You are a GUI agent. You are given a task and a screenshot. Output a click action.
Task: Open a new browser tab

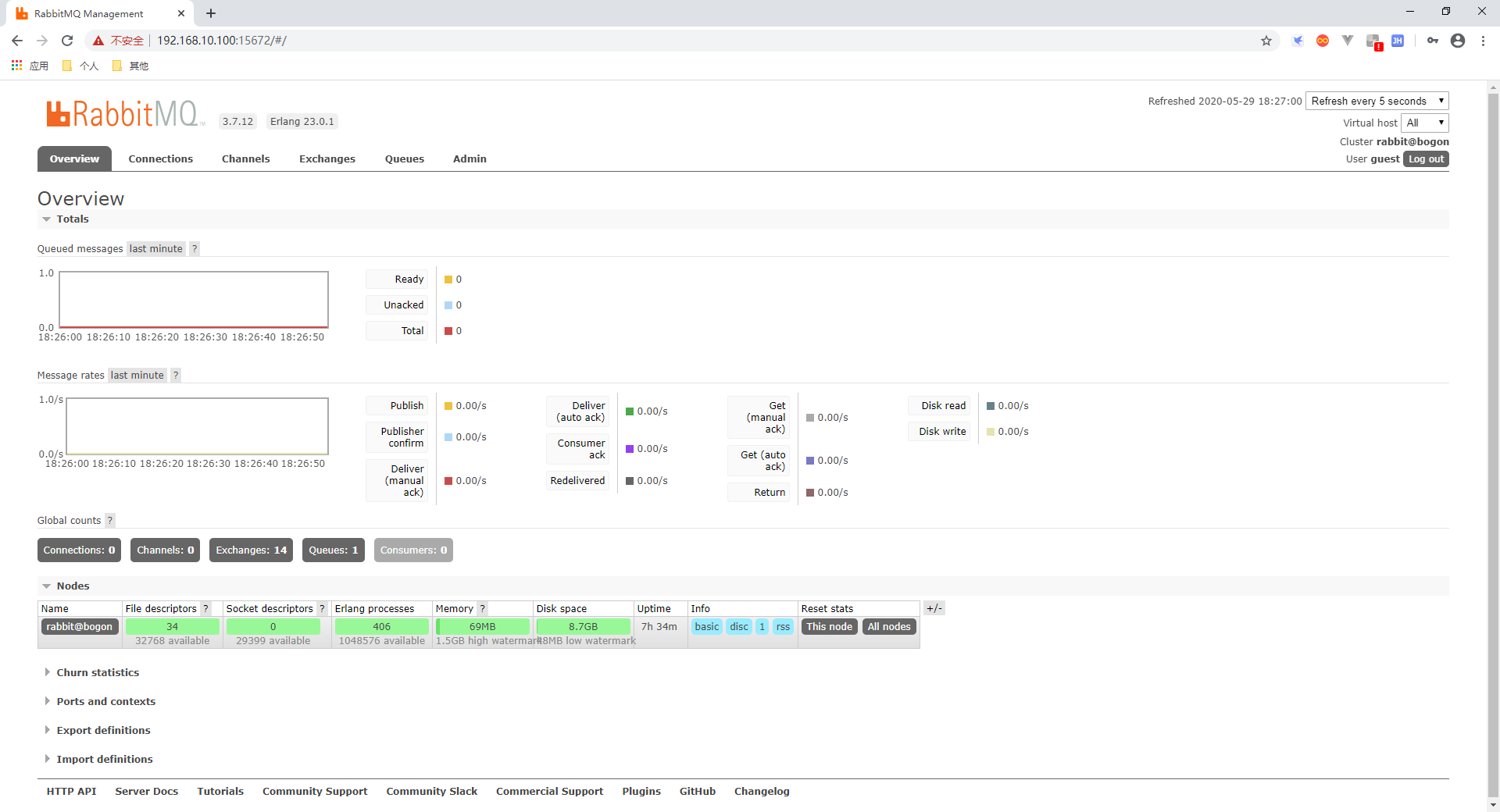211,13
